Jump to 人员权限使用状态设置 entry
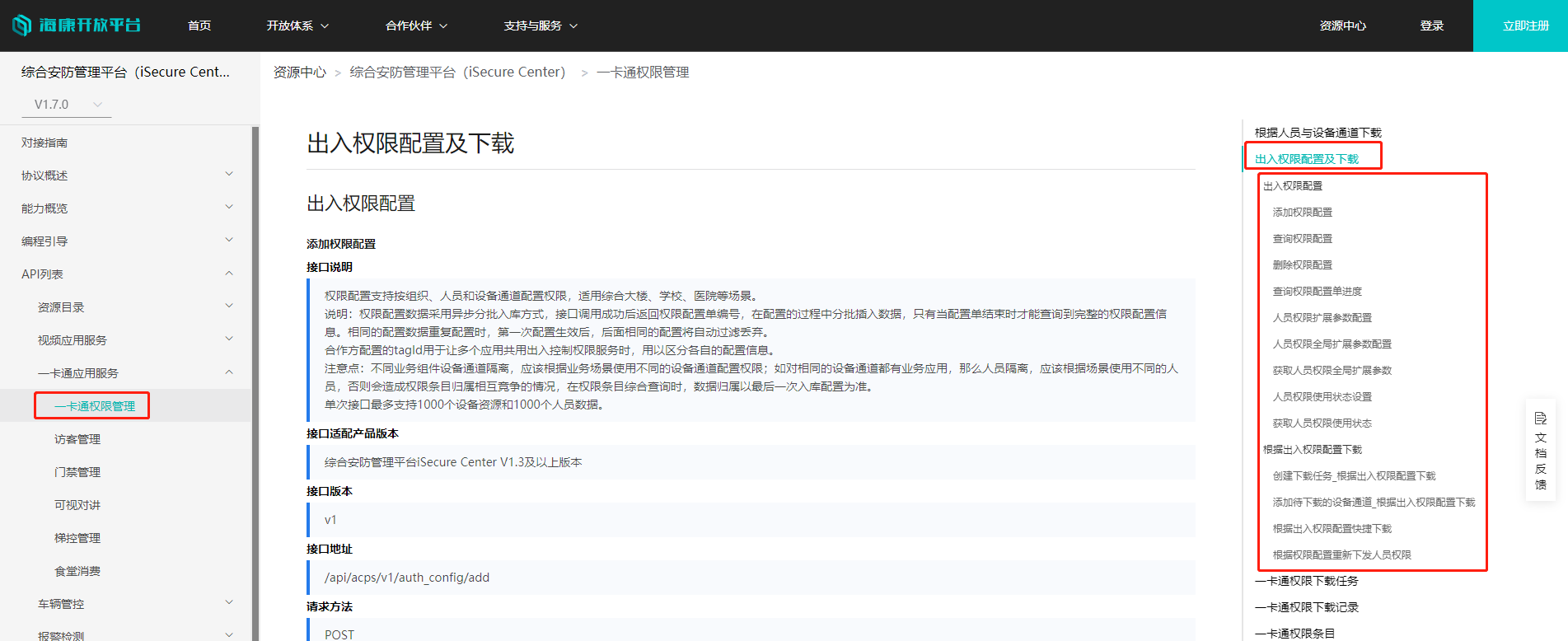The image size is (1568, 641). [x=1322, y=397]
